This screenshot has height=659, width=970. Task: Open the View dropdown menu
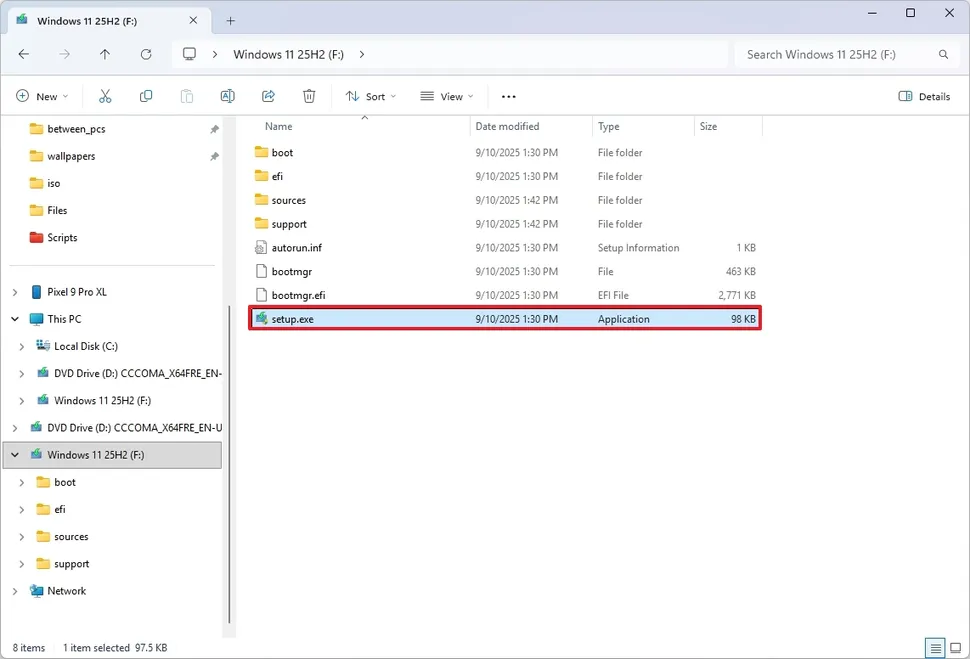pyautogui.click(x=446, y=96)
